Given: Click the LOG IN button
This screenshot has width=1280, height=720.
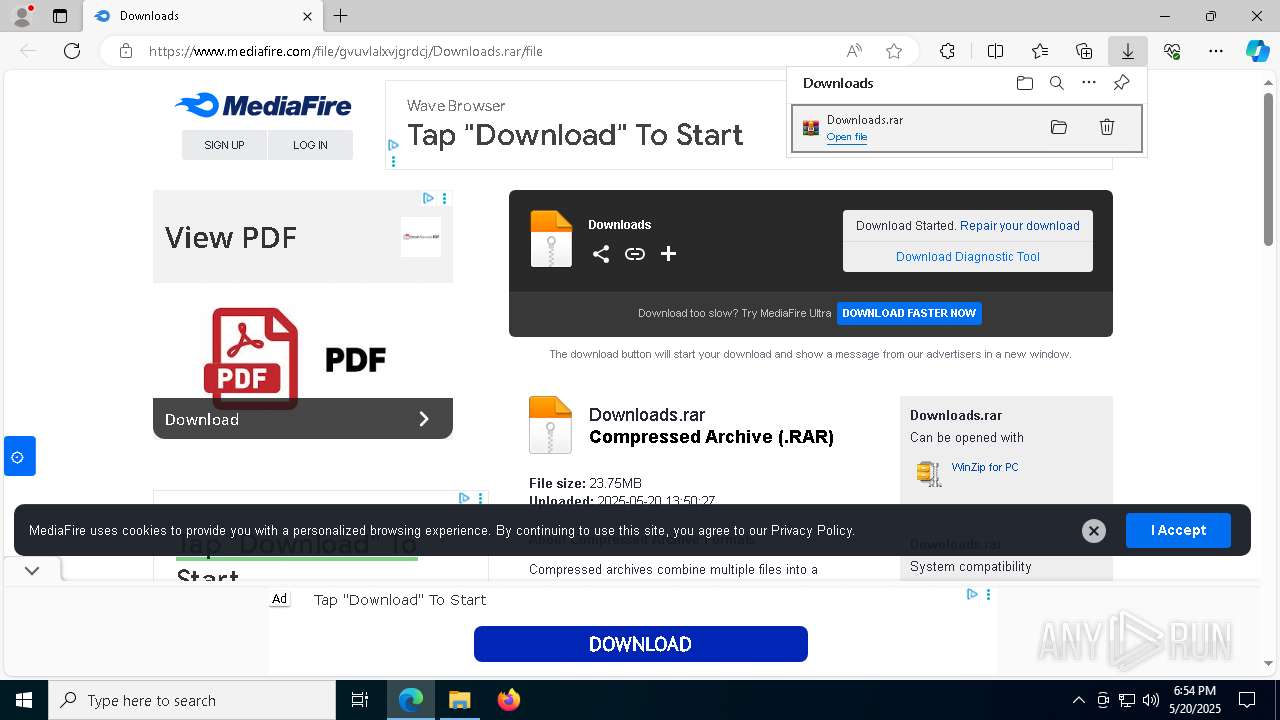Looking at the screenshot, I should point(310,145).
